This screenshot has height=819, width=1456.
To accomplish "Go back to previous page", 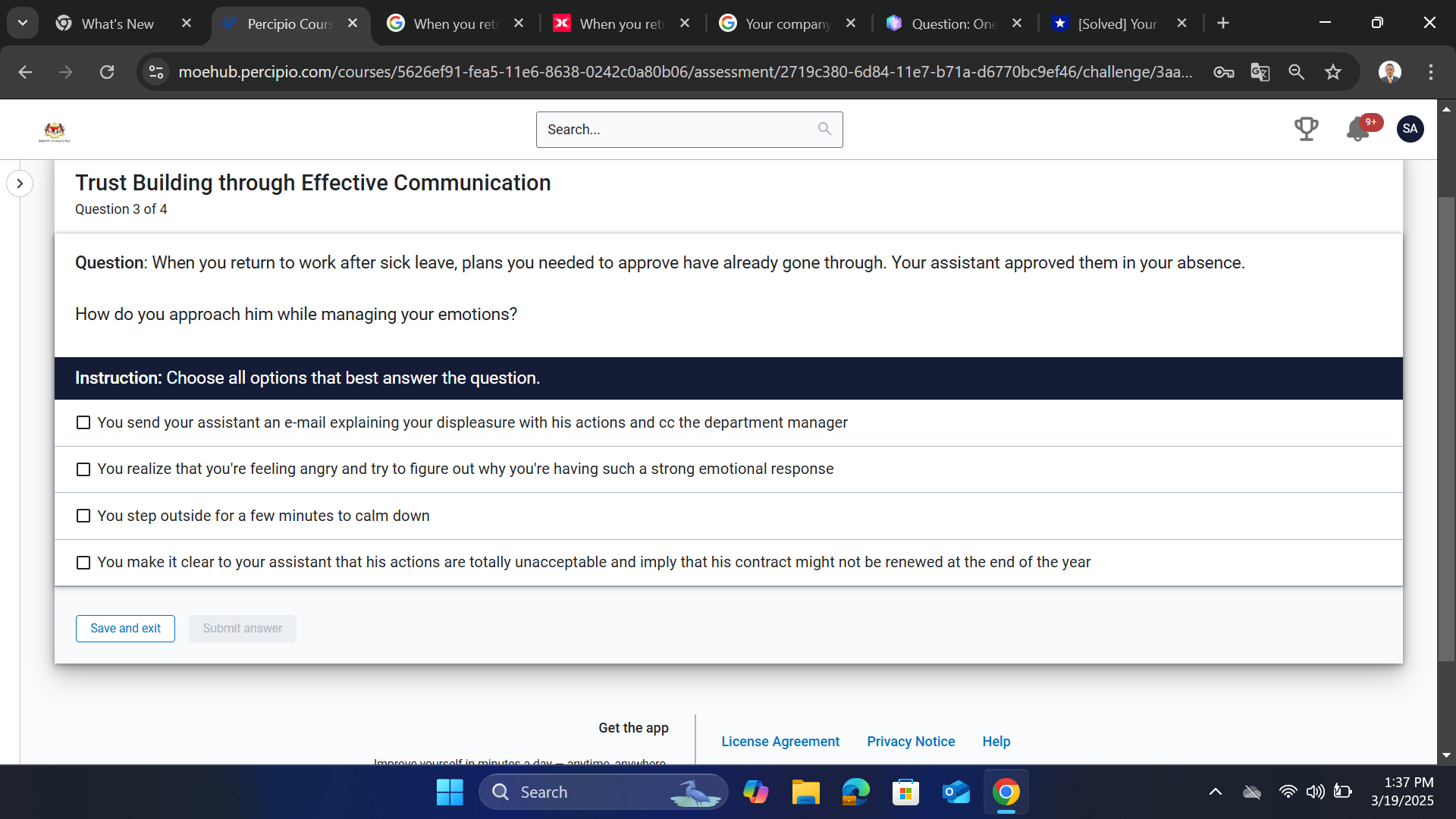I will click(x=25, y=72).
